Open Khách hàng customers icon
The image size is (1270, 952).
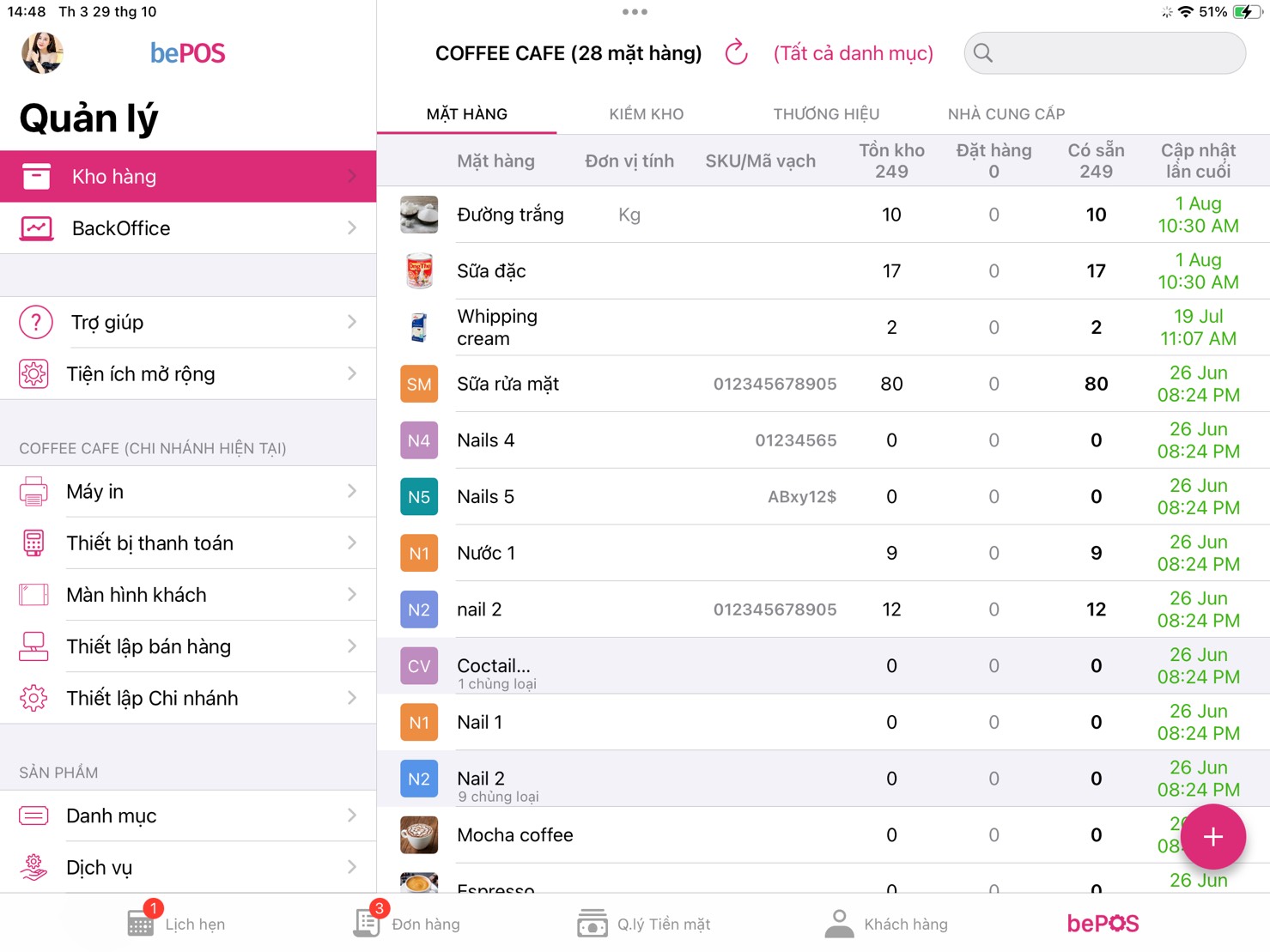click(x=839, y=924)
